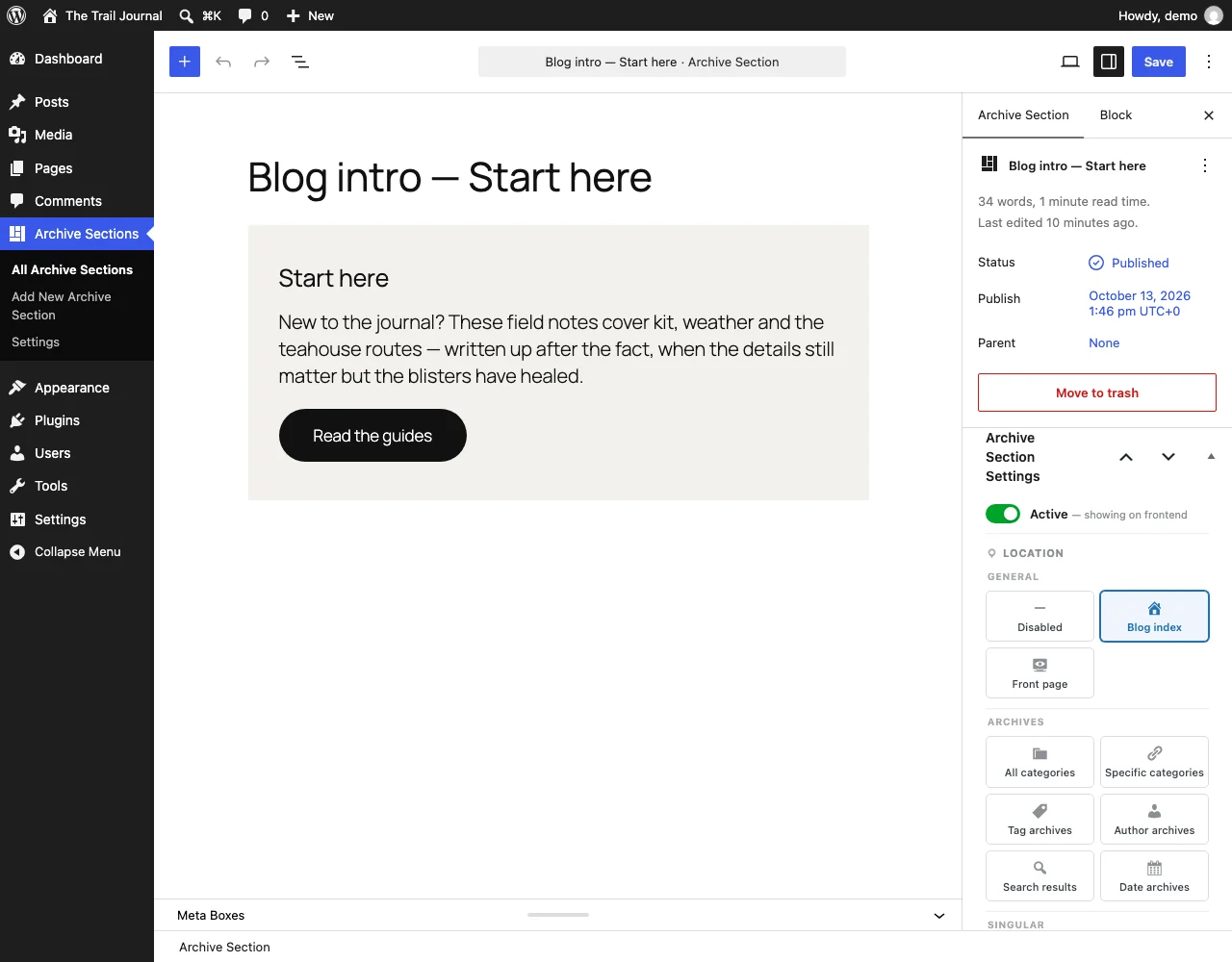
Task: Change the Parent from None
Action: [x=1104, y=342]
